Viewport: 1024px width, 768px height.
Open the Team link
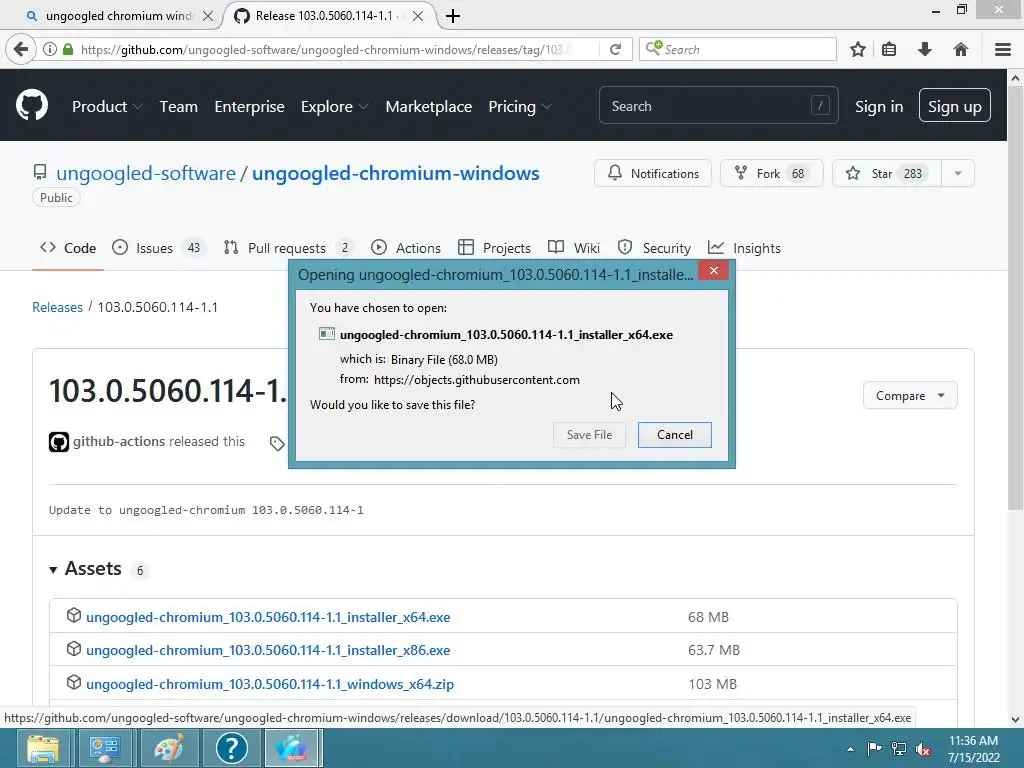[178, 106]
